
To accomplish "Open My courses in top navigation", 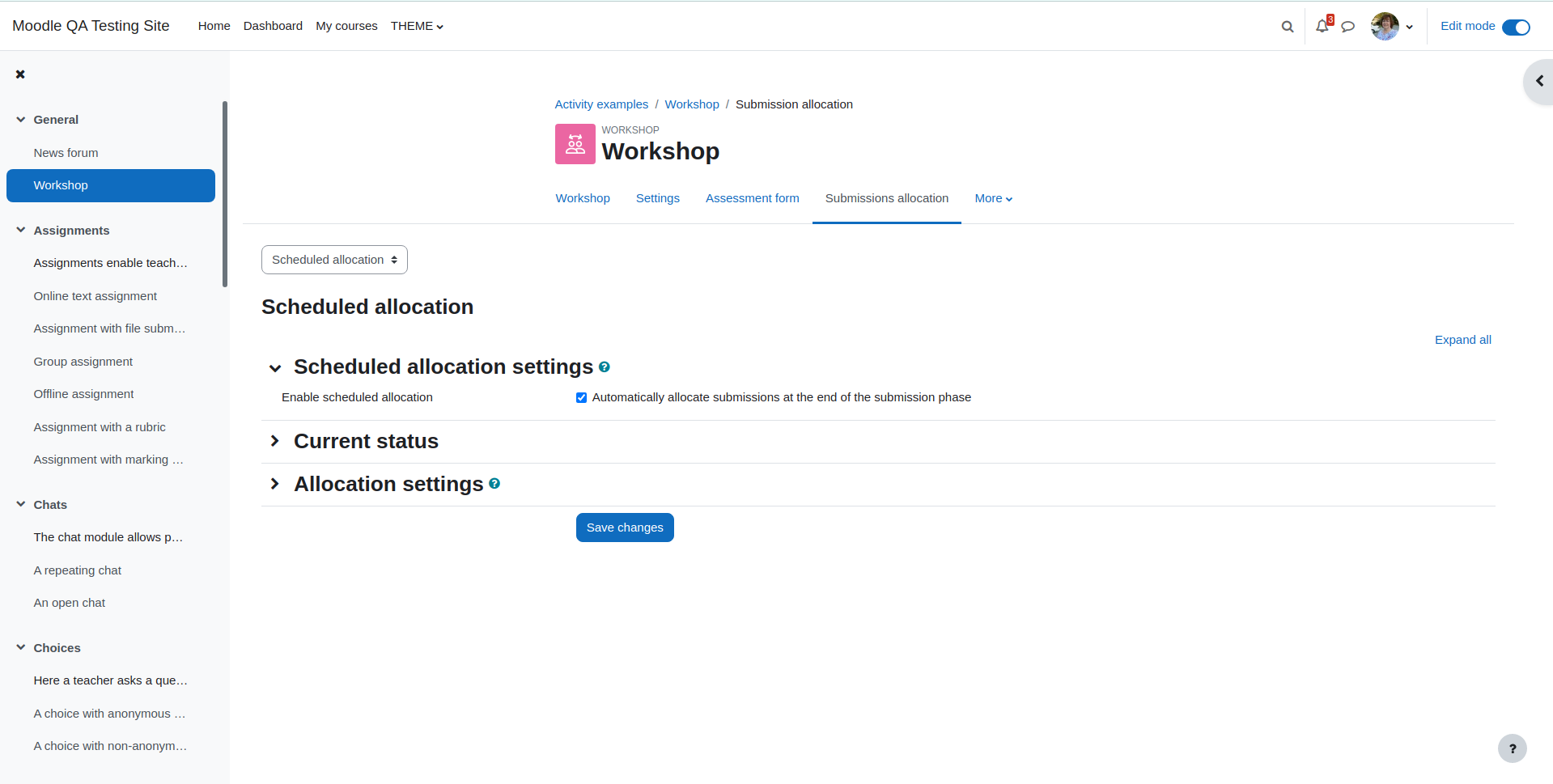I will pyautogui.click(x=346, y=26).
